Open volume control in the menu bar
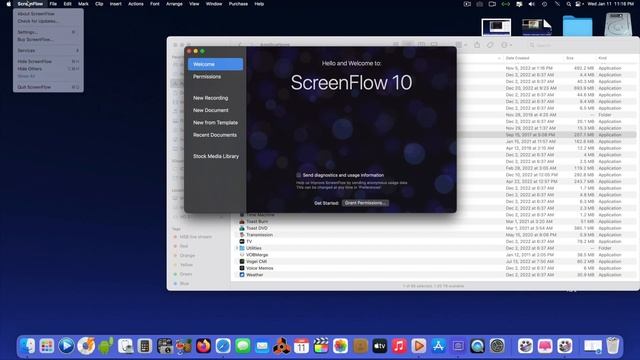640x360 pixels. coord(531,4)
